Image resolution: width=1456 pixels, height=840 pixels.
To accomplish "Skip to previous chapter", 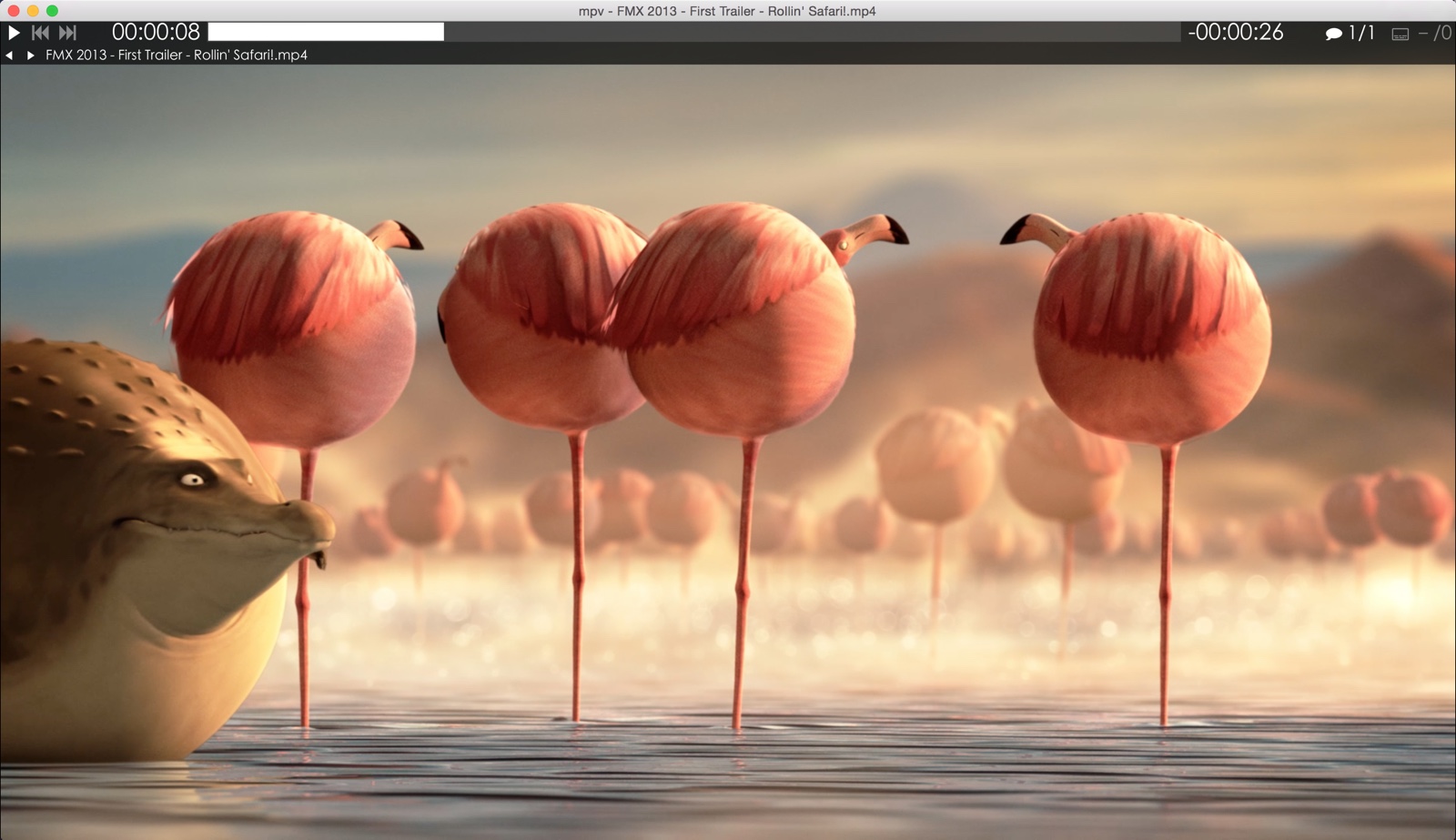I will click(x=40, y=33).
